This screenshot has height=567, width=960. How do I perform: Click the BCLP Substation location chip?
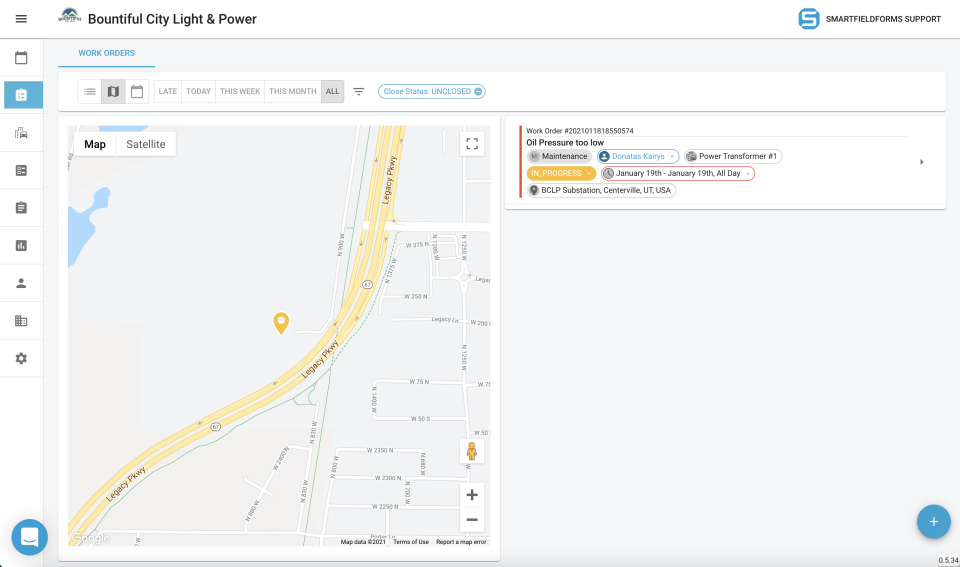[x=601, y=190]
